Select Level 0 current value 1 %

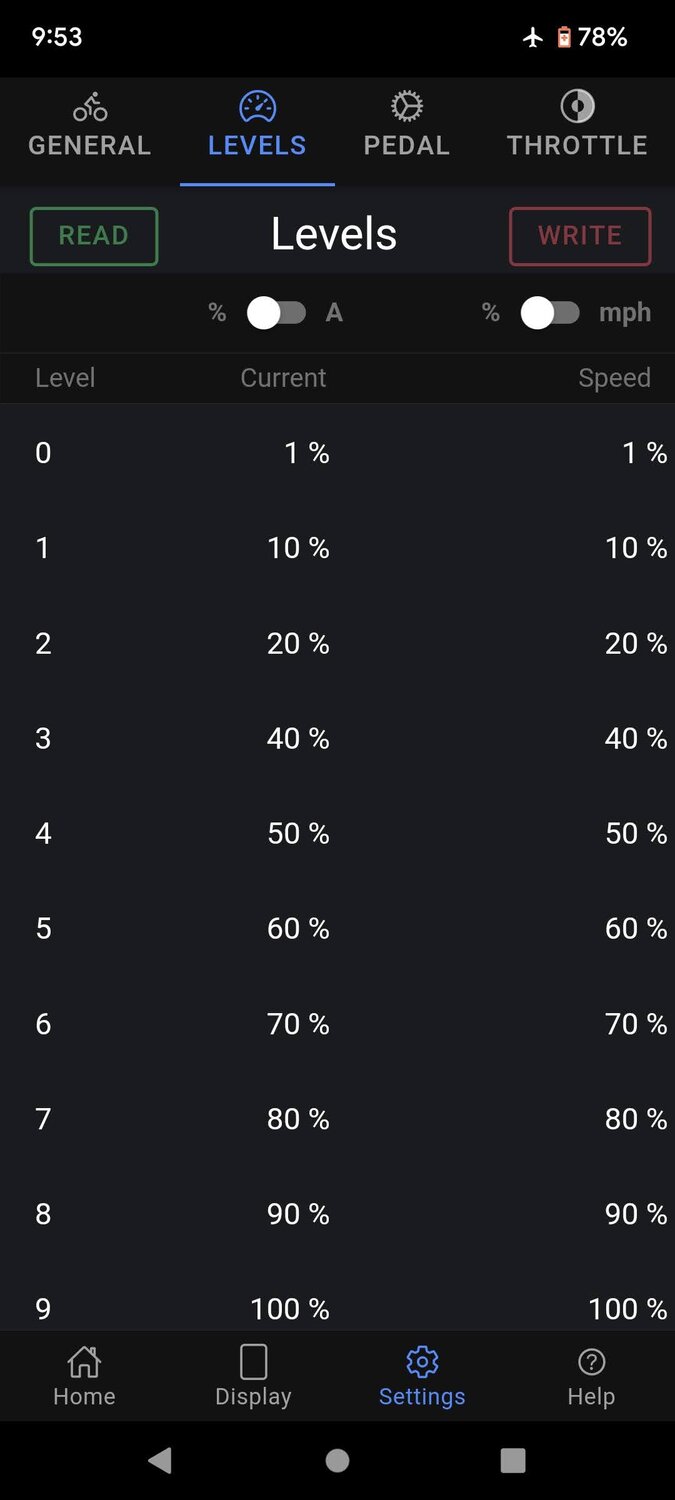(306, 453)
